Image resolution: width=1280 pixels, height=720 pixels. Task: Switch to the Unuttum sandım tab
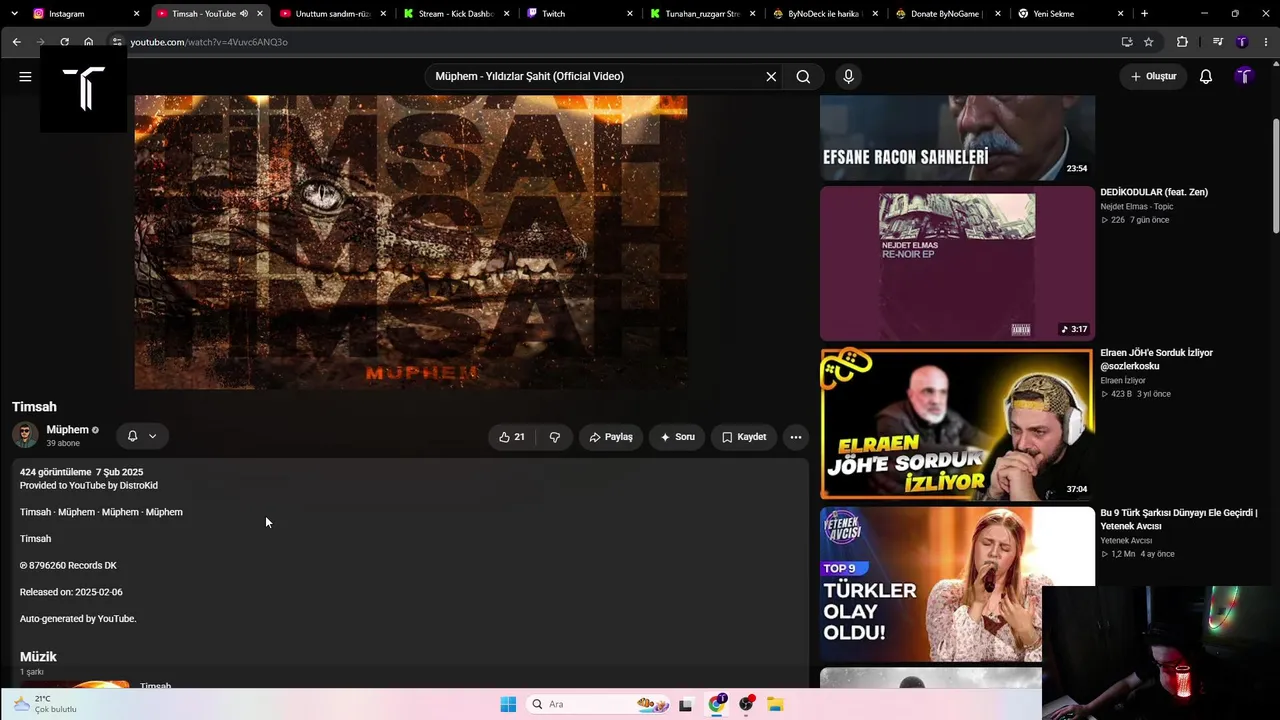(333, 14)
